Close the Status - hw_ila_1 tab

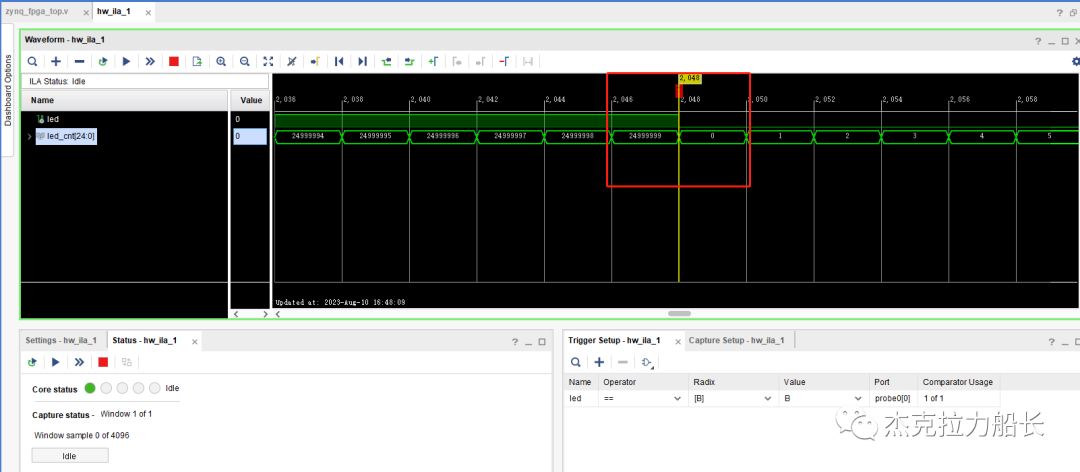(x=195, y=341)
